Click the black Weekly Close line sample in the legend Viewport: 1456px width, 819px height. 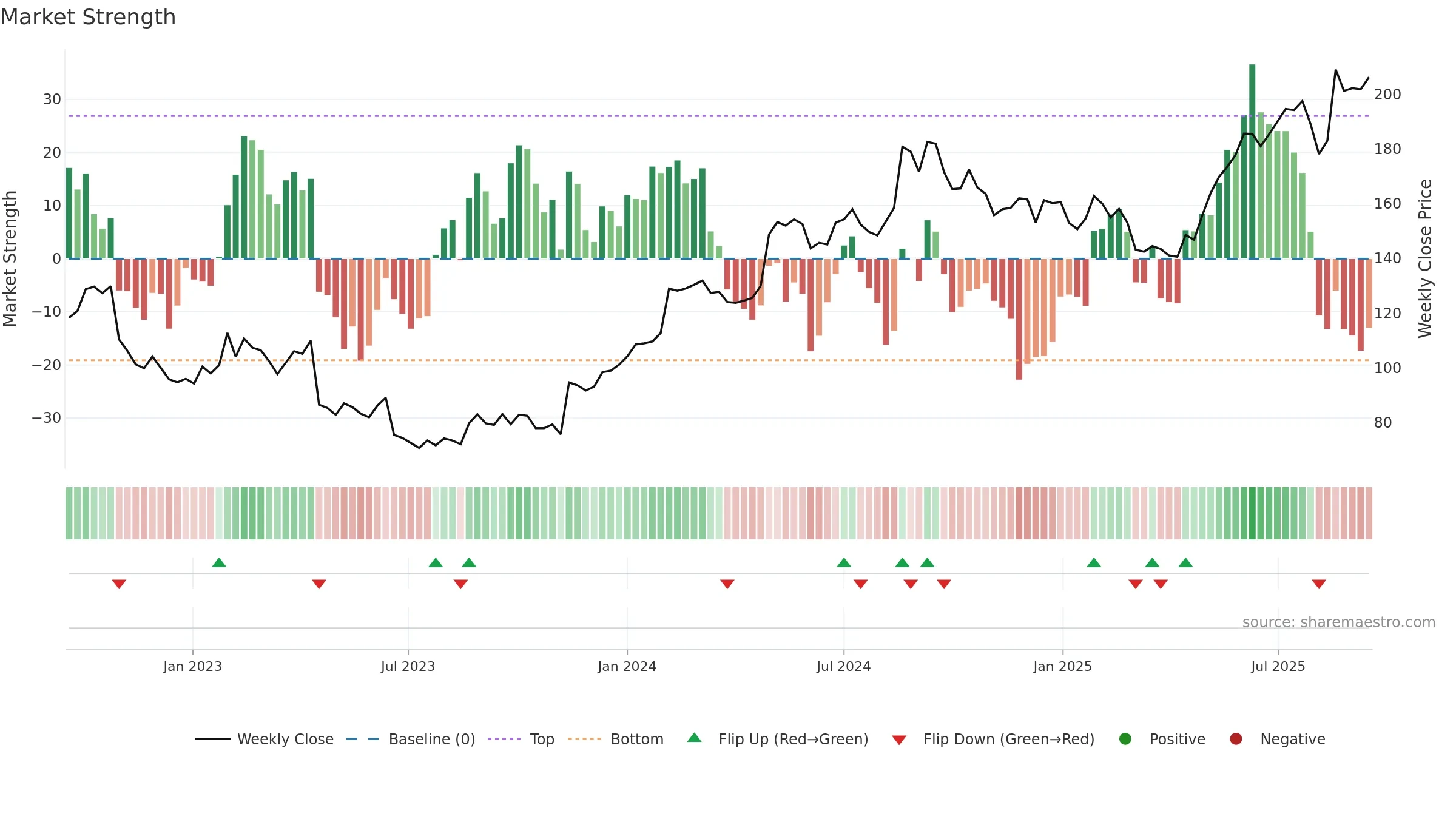click(213, 739)
